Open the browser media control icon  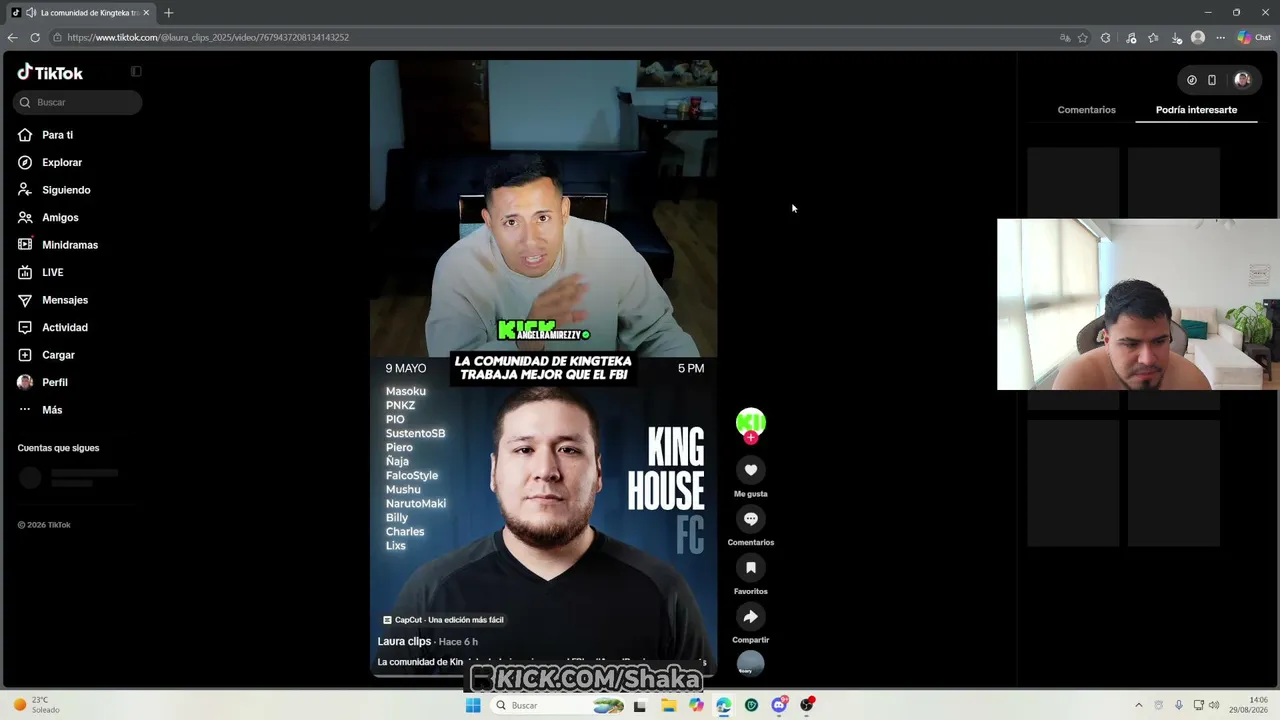pyautogui.click(x=1131, y=38)
